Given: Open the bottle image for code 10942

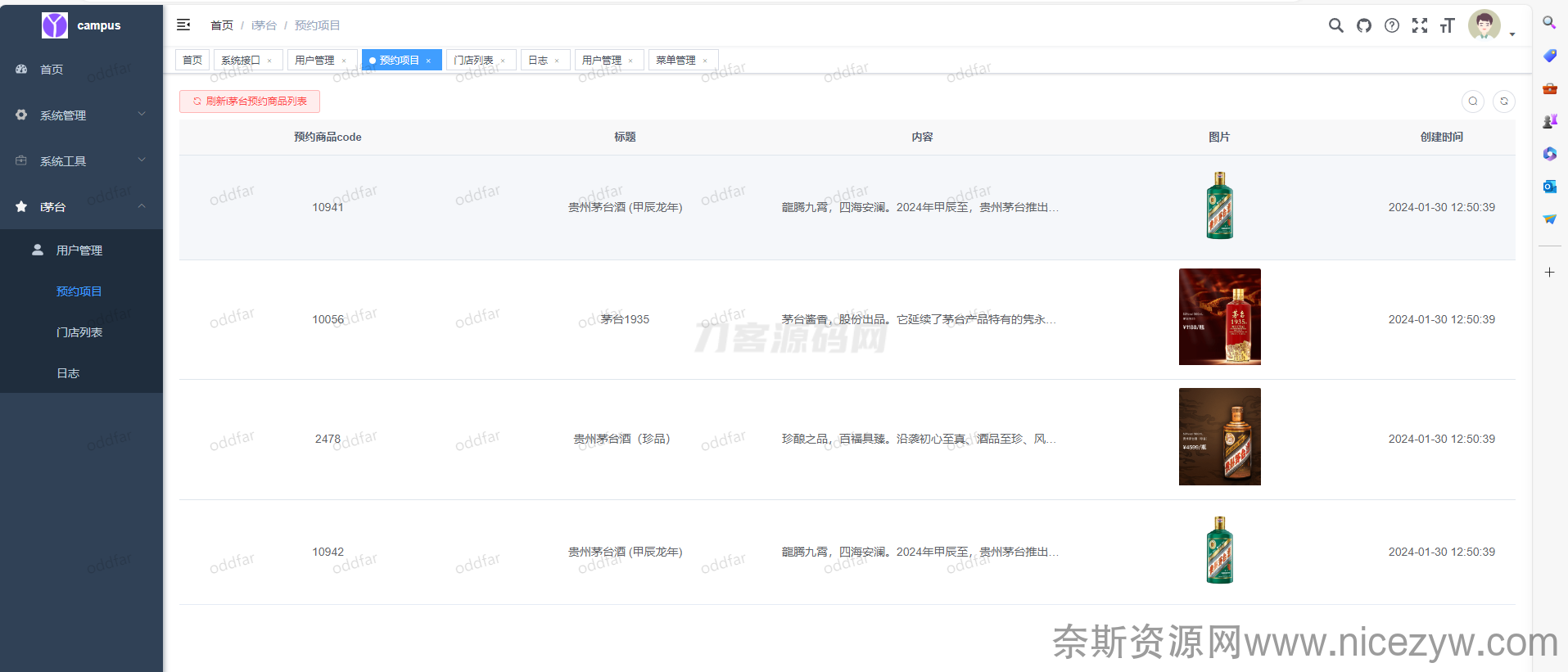Looking at the screenshot, I should click(x=1220, y=550).
